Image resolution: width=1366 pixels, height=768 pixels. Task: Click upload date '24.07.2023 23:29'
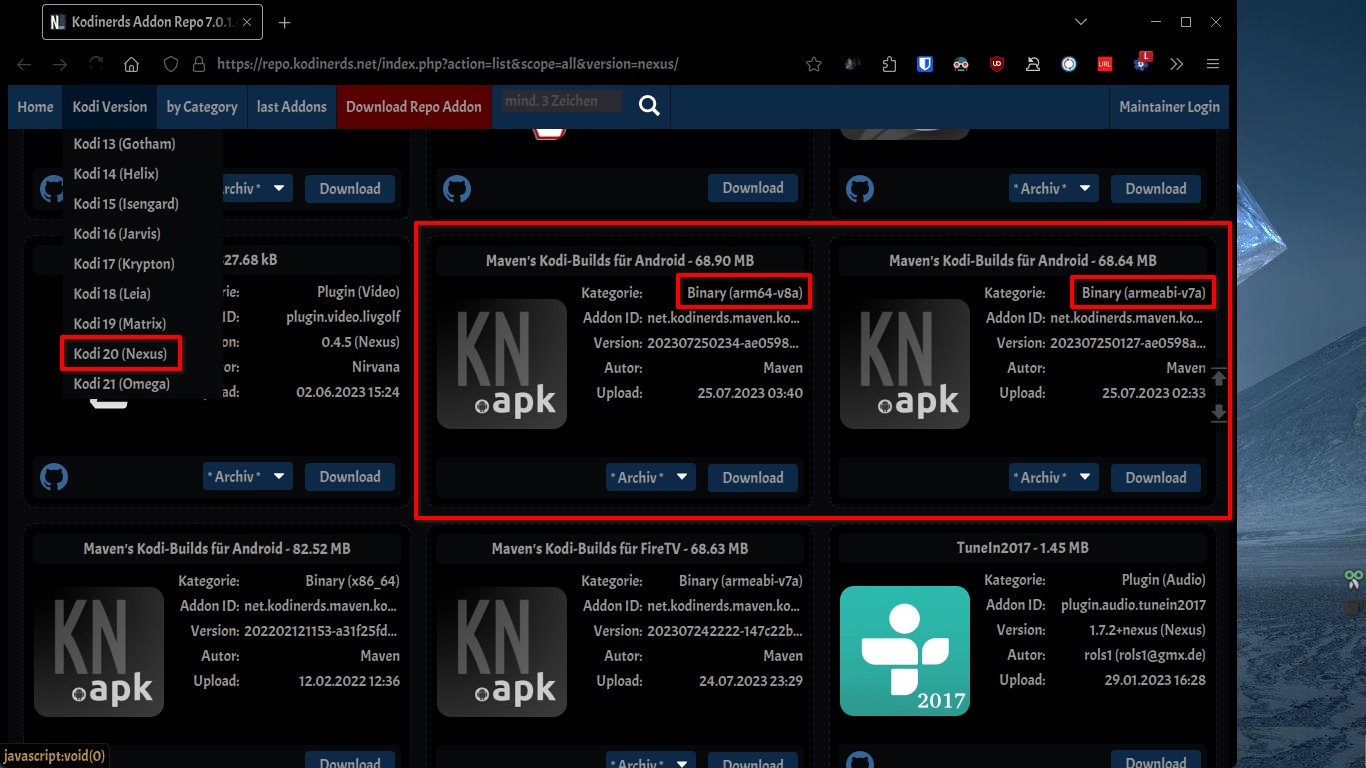(750, 680)
